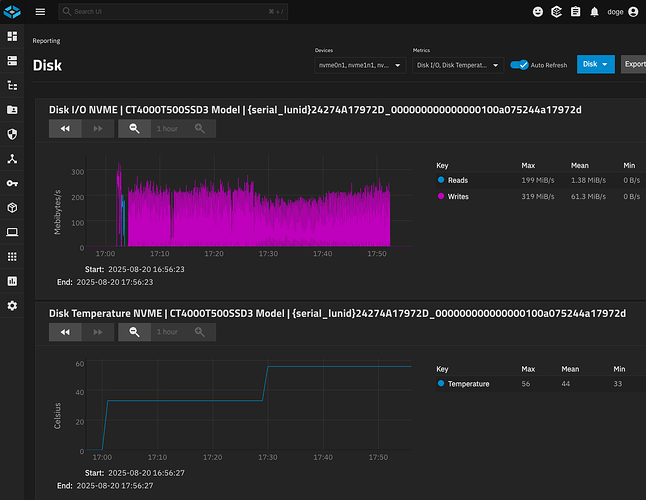This screenshot has height=500, width=646.
Task: Click the Temperature min value 33
Action: pos(618,384)
